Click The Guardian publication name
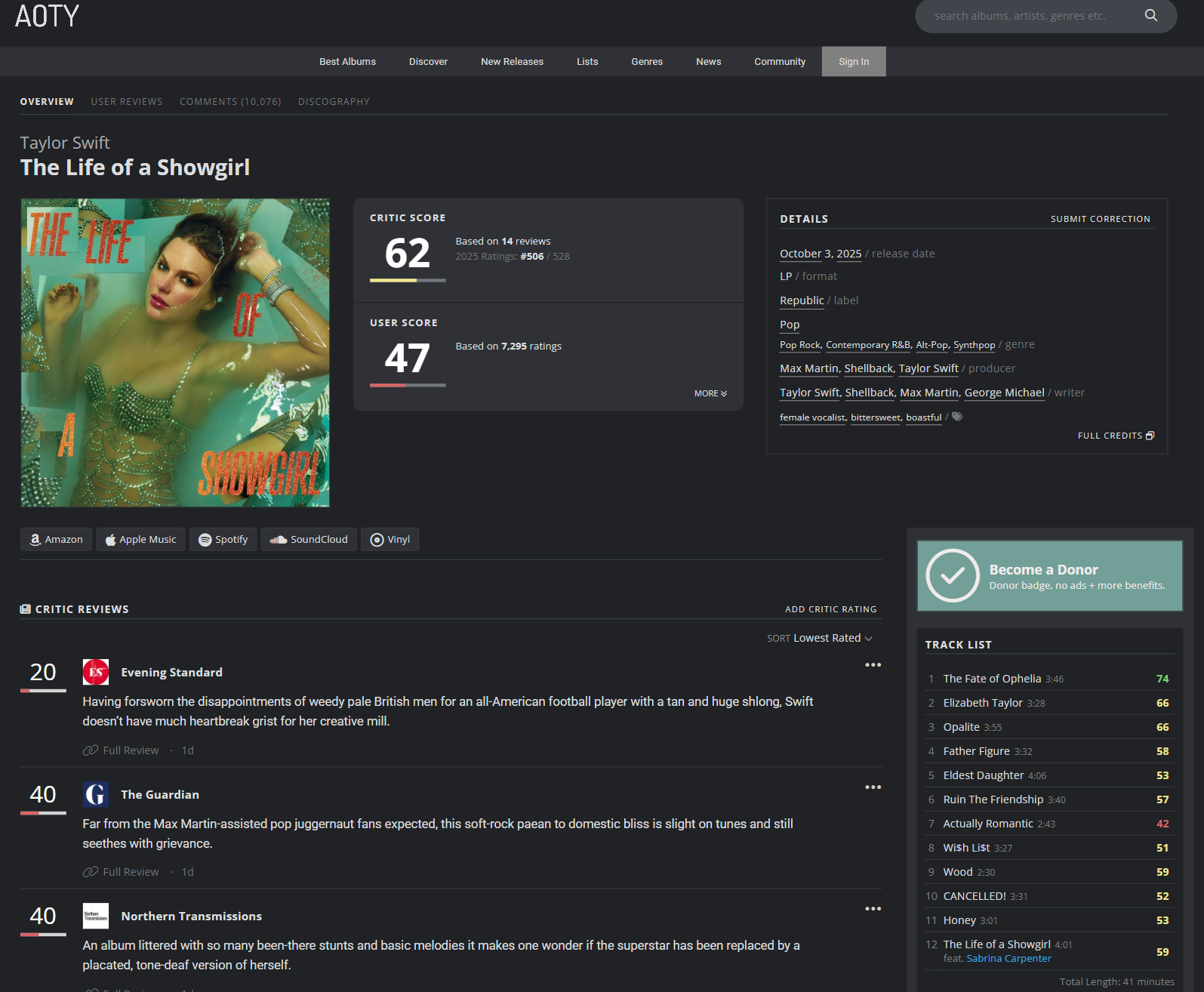The image size is (1204, 992). (x=160, y=795)
